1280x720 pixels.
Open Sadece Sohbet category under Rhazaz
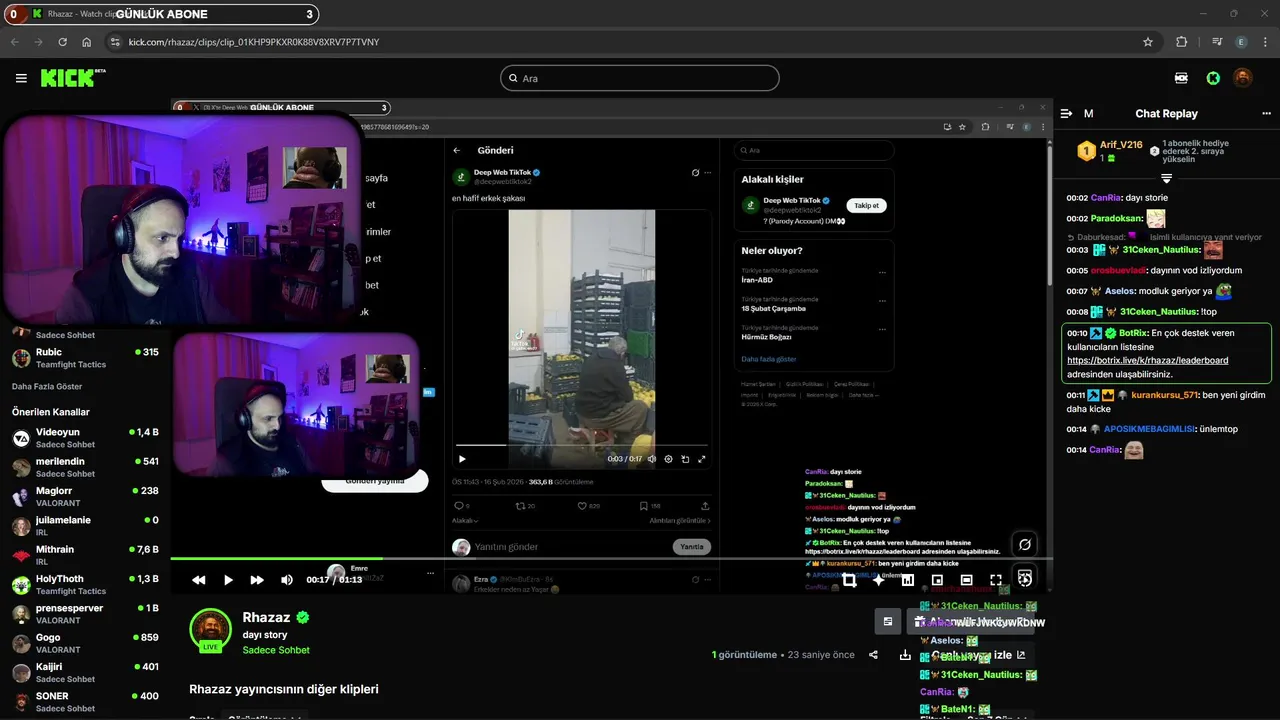276,650
